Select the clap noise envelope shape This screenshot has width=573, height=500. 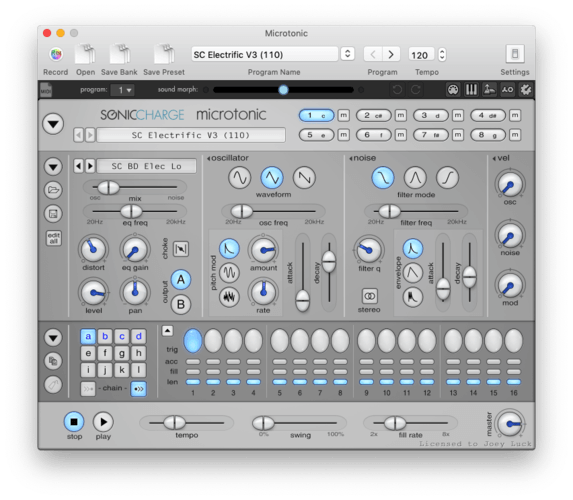(413, 297)
